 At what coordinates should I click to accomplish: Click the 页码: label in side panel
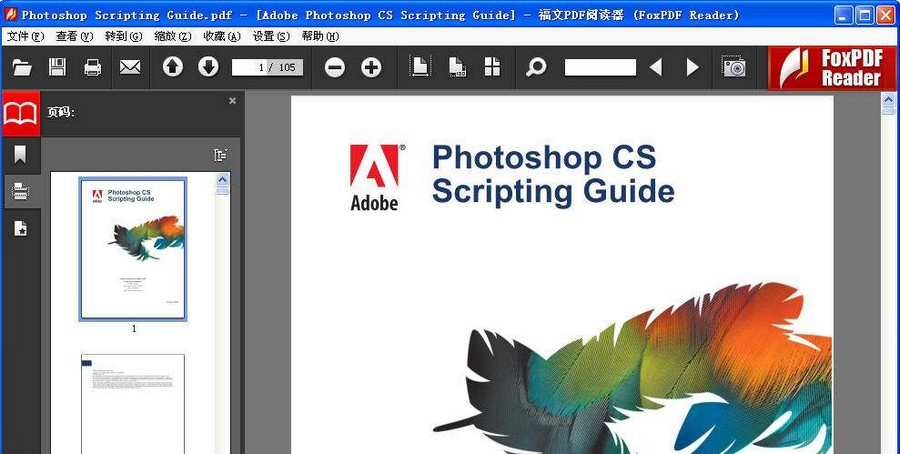click(60, 112)
